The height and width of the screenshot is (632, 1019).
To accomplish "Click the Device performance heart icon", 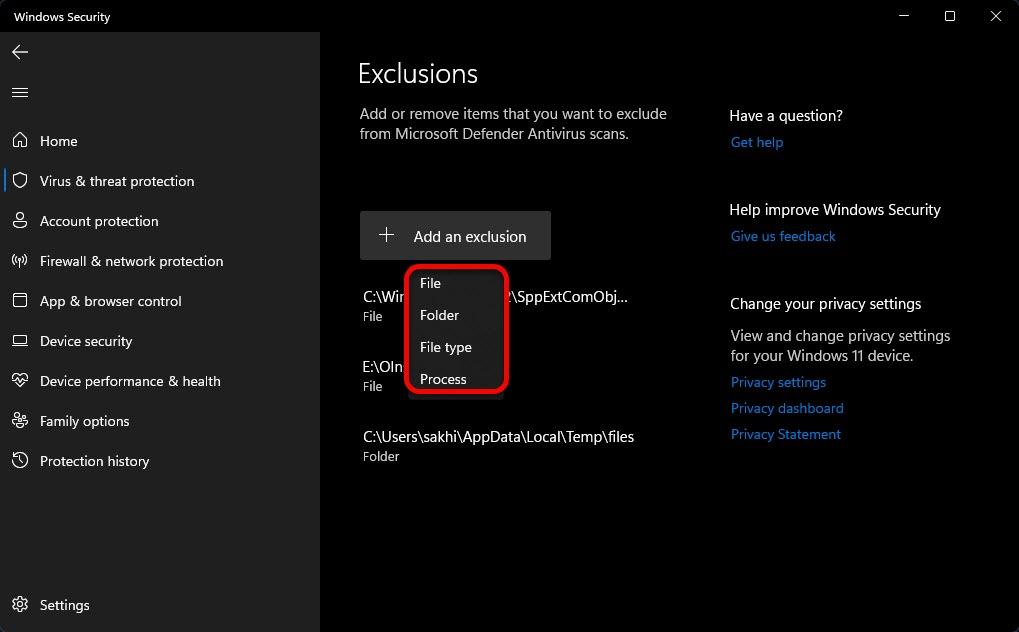I will coord(20,380).
